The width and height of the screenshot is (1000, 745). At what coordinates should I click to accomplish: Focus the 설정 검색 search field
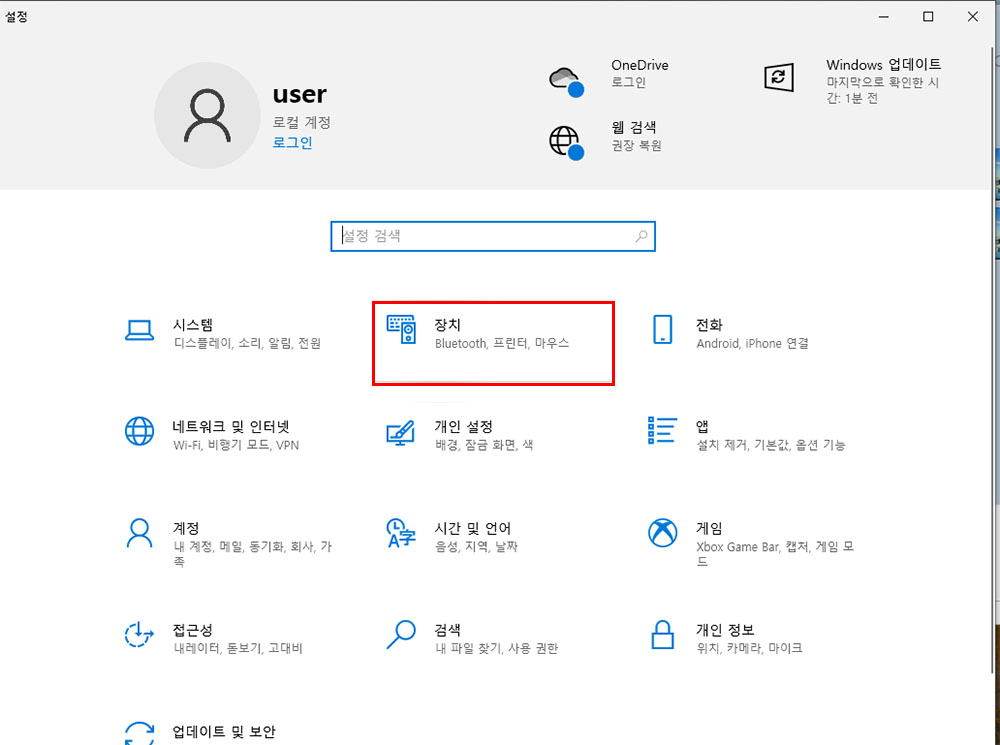[x=493, y=236]
